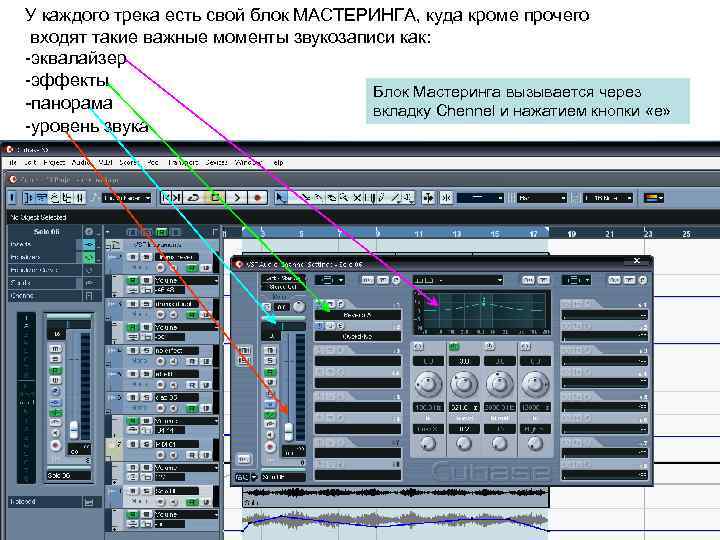Toggle Inserts state indicator in Inspector
This screenshot has height=540, width=720.
pos(89,244)
